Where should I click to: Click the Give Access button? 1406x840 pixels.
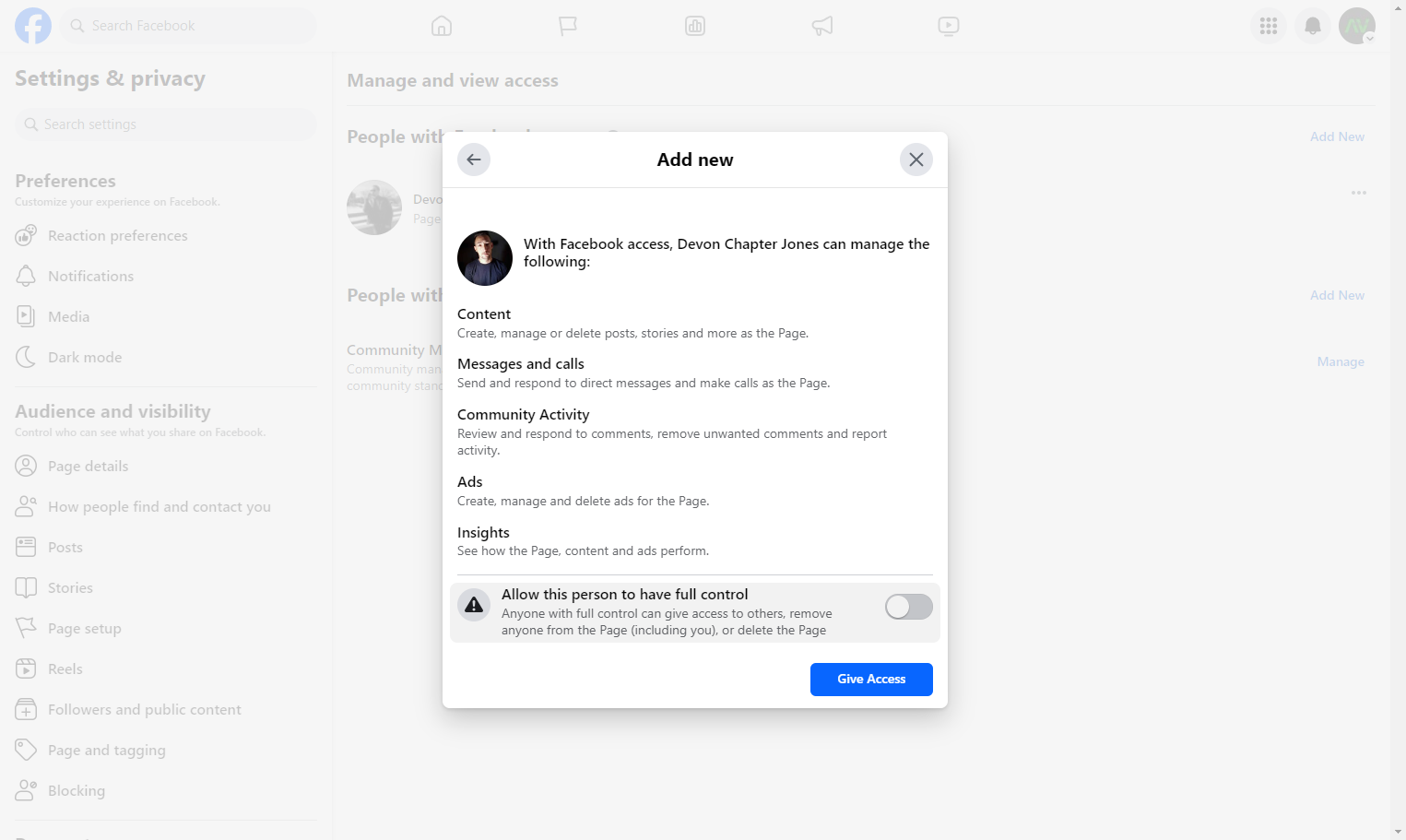[871, 680]
